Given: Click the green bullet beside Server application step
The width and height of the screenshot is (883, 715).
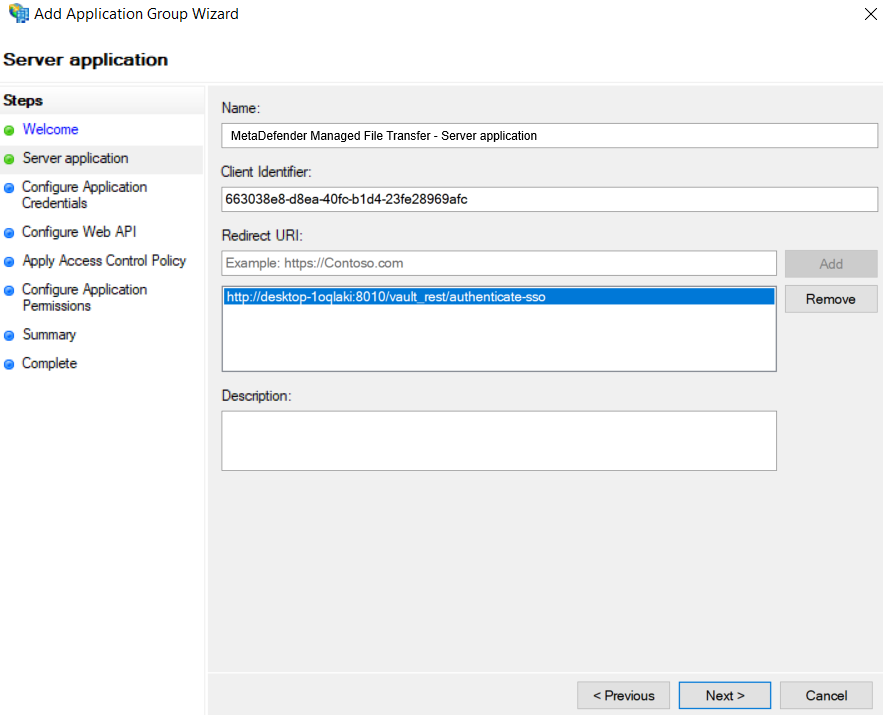Looking at the screenshot, I should click(9, 159).
